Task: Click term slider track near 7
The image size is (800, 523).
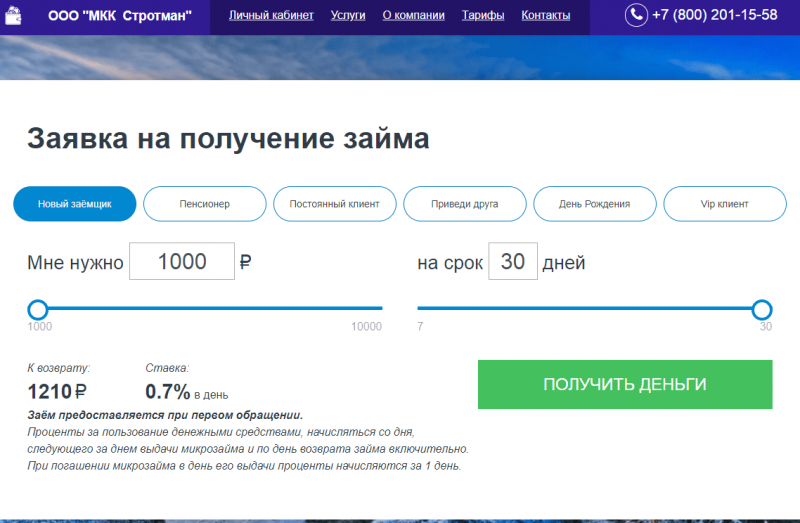Action: 424,308
